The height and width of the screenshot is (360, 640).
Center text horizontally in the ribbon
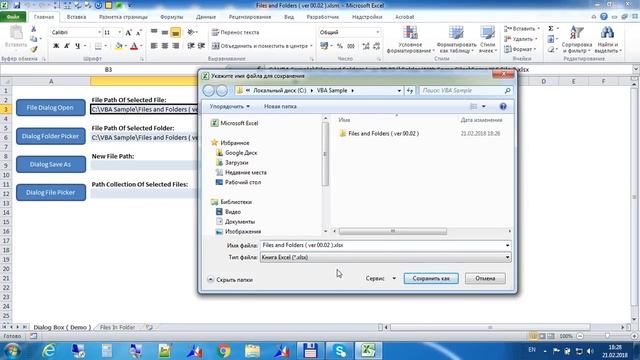165,46
